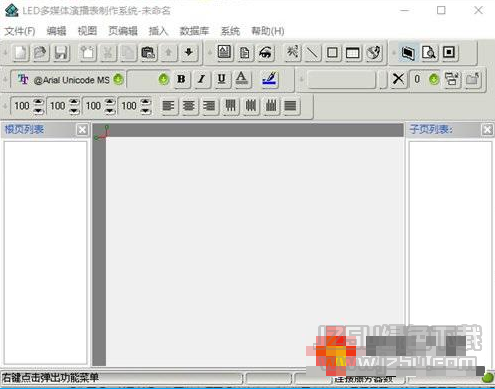The image size is (495, 389).
Task: Click the 0 value field
Action: tap(419, 79)
